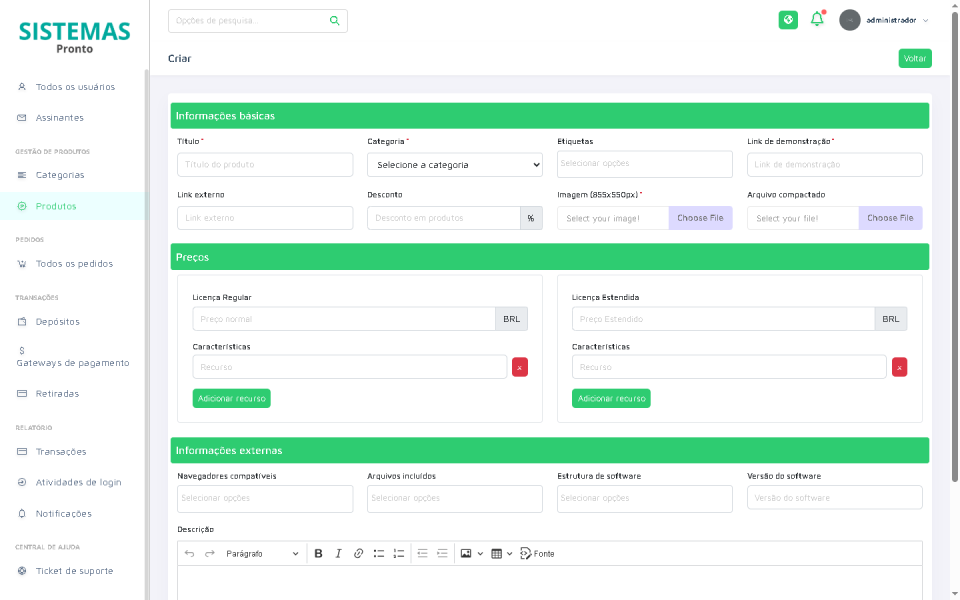Screen dimensions: 960x600
Task: Click the undo arrow in the editor toolbar
Action: tap(189, 553)
